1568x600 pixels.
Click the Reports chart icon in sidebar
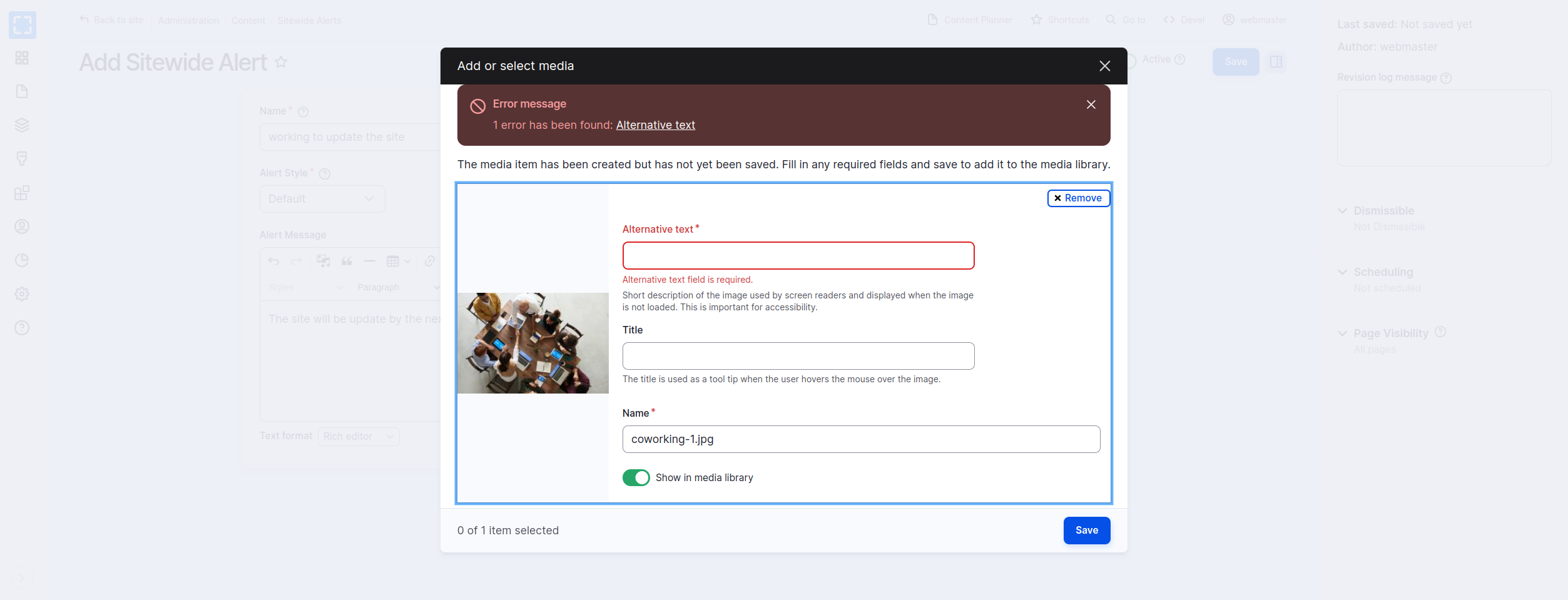22,260
